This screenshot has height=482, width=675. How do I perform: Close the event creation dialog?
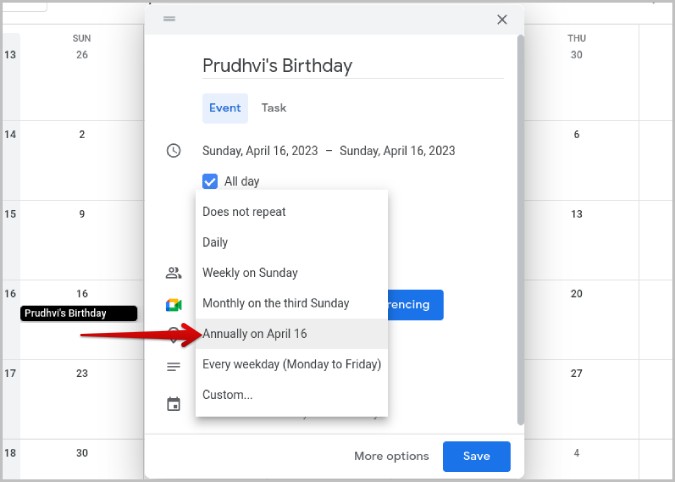tap(502, 19)
